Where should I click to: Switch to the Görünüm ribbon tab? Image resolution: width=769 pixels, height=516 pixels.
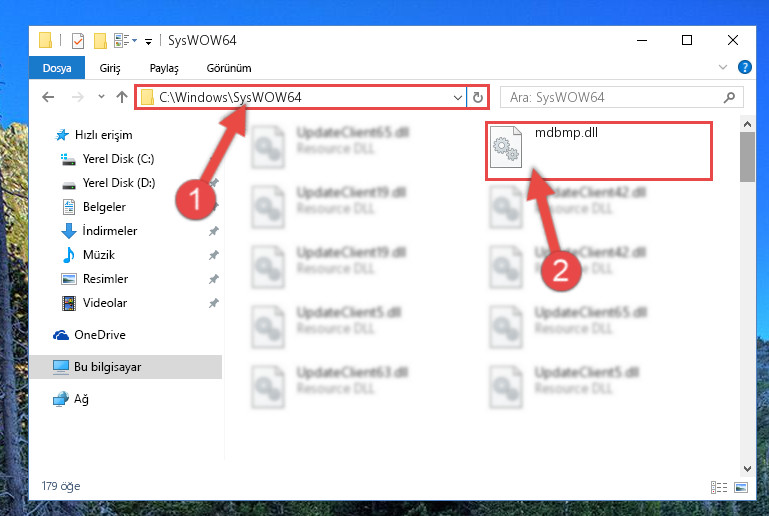229,68
